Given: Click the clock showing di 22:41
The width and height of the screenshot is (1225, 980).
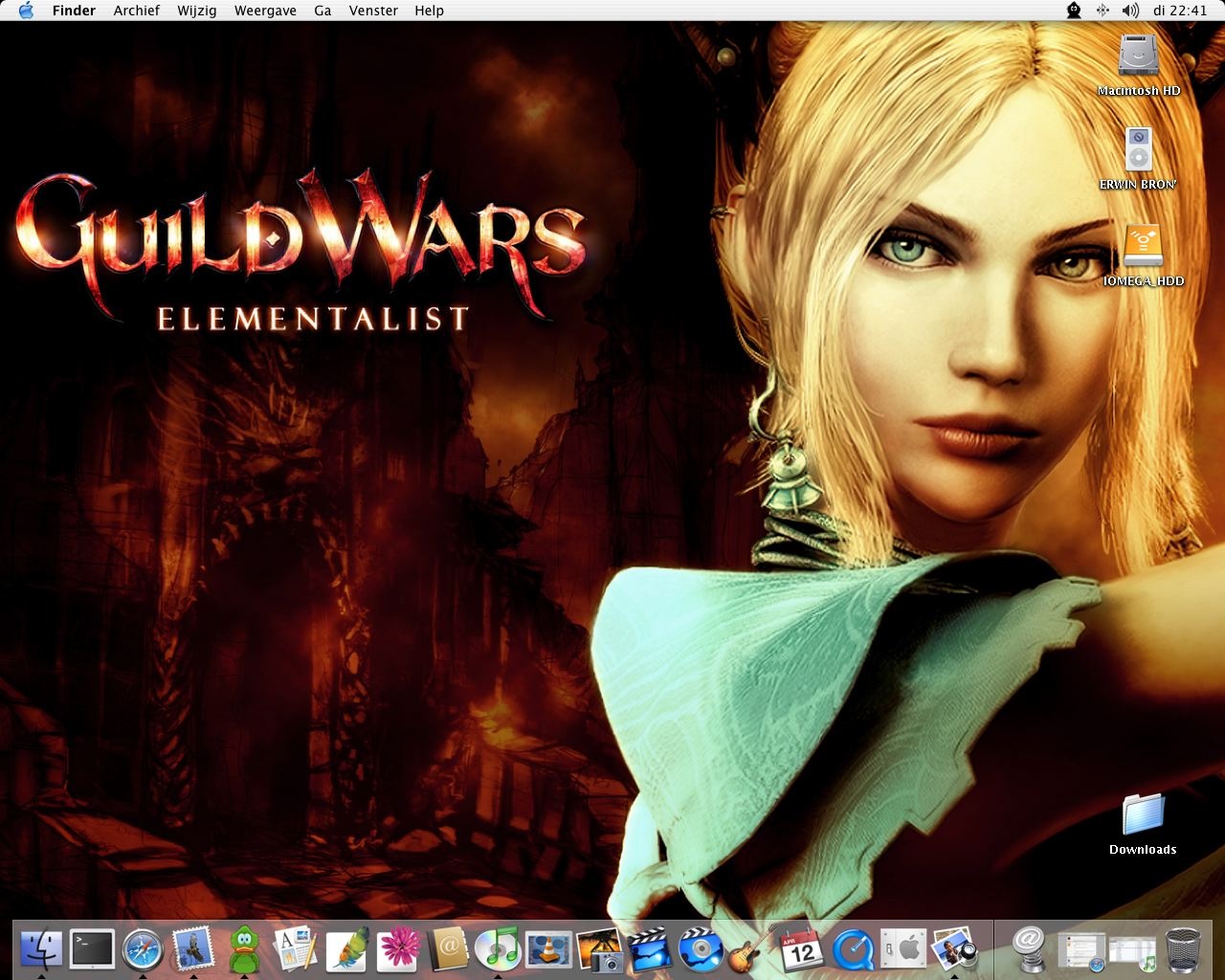Looking at the screenshot, I should [1181, 11].
